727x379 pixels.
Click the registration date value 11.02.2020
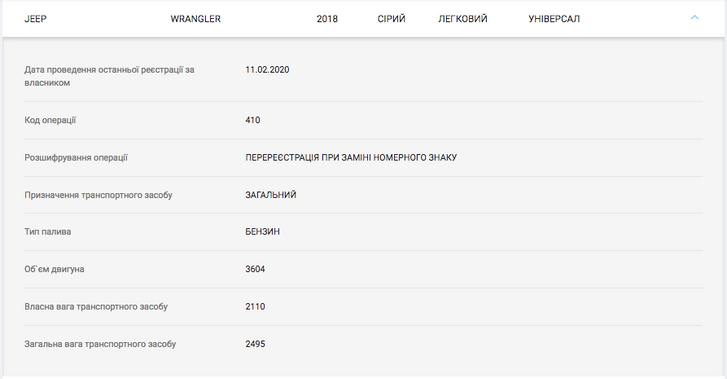(267, 70)
